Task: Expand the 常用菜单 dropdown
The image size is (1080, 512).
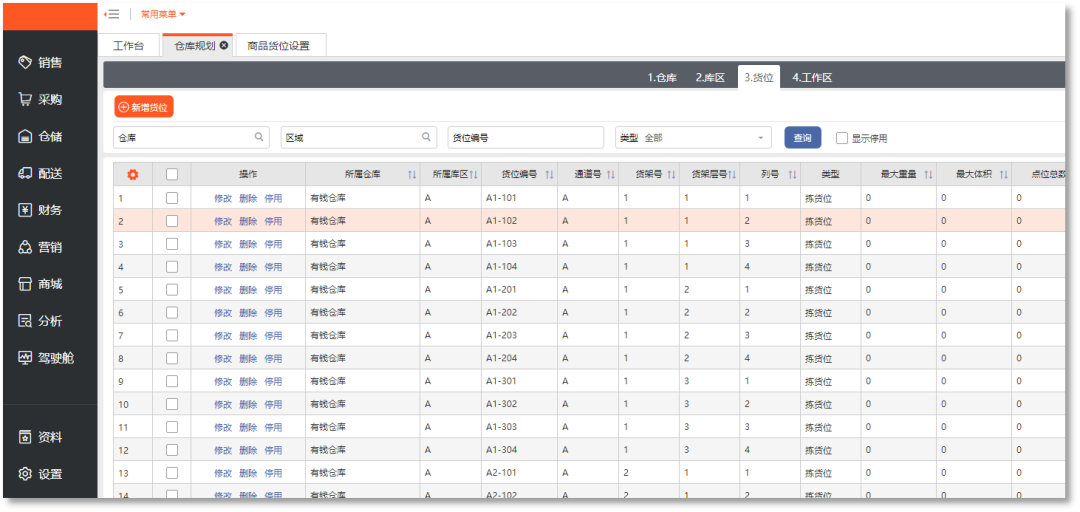Action: click(x=163, y=14)
